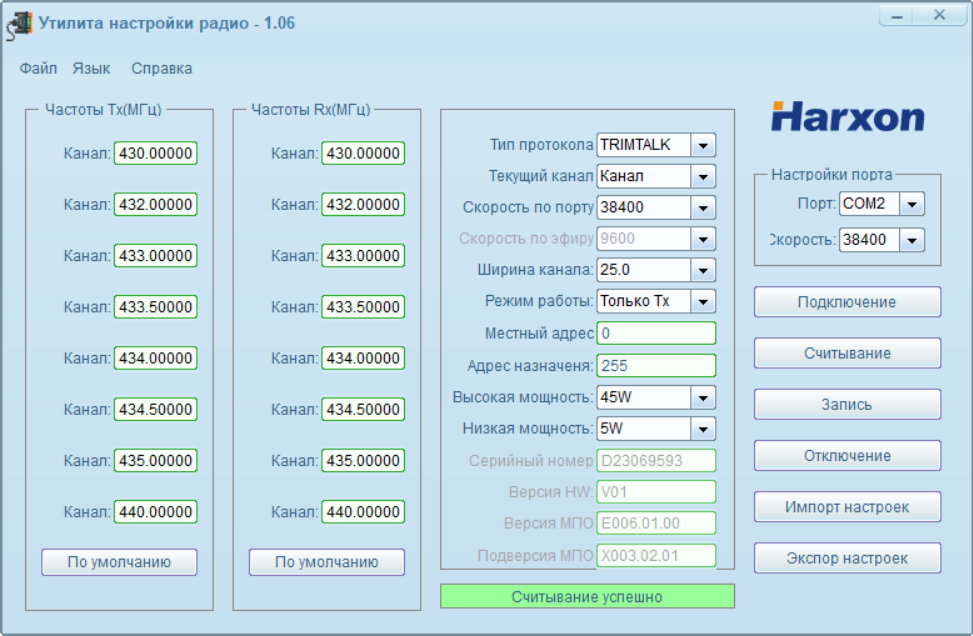Image resolution: width=973 pixels, height=636 pixels.
Task: Click the radio utility app icon in title bar
Action: 19,25
